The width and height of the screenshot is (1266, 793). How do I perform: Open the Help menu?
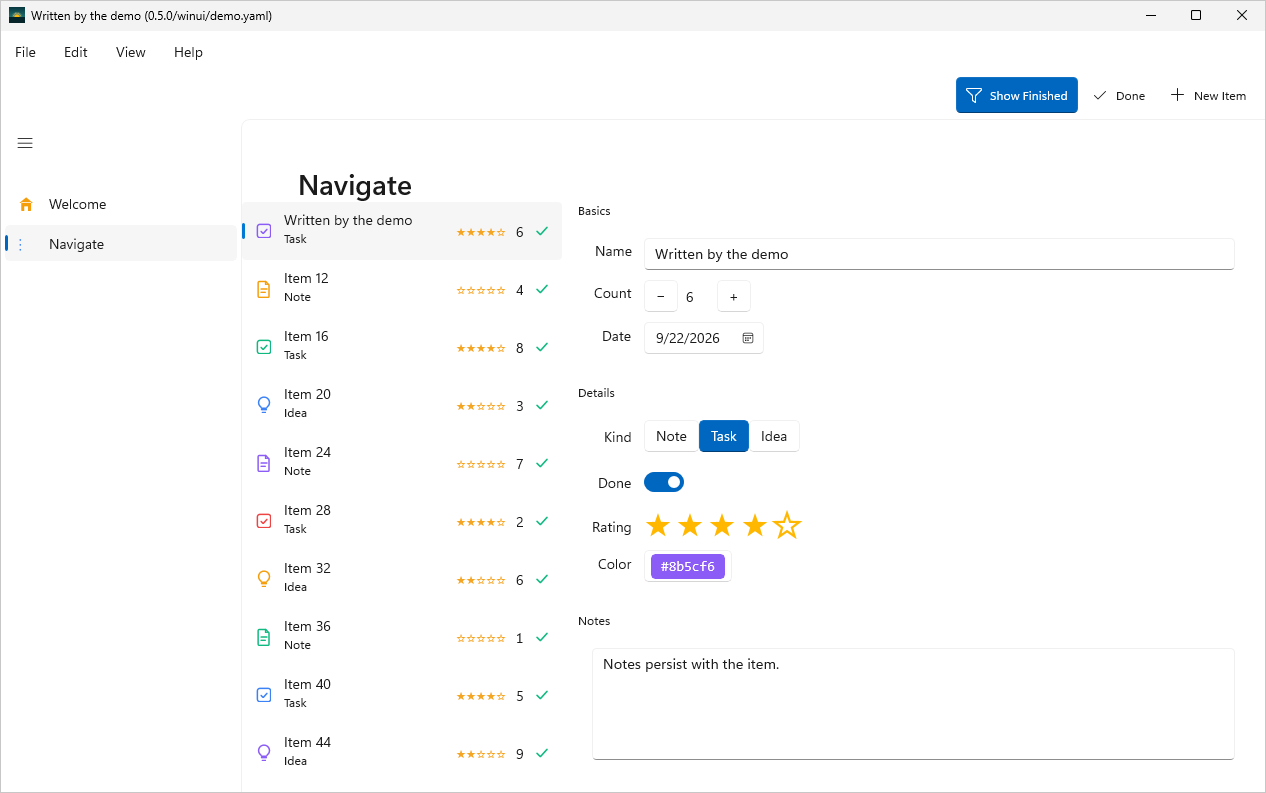pyautogui.click(x=188, y=52)
